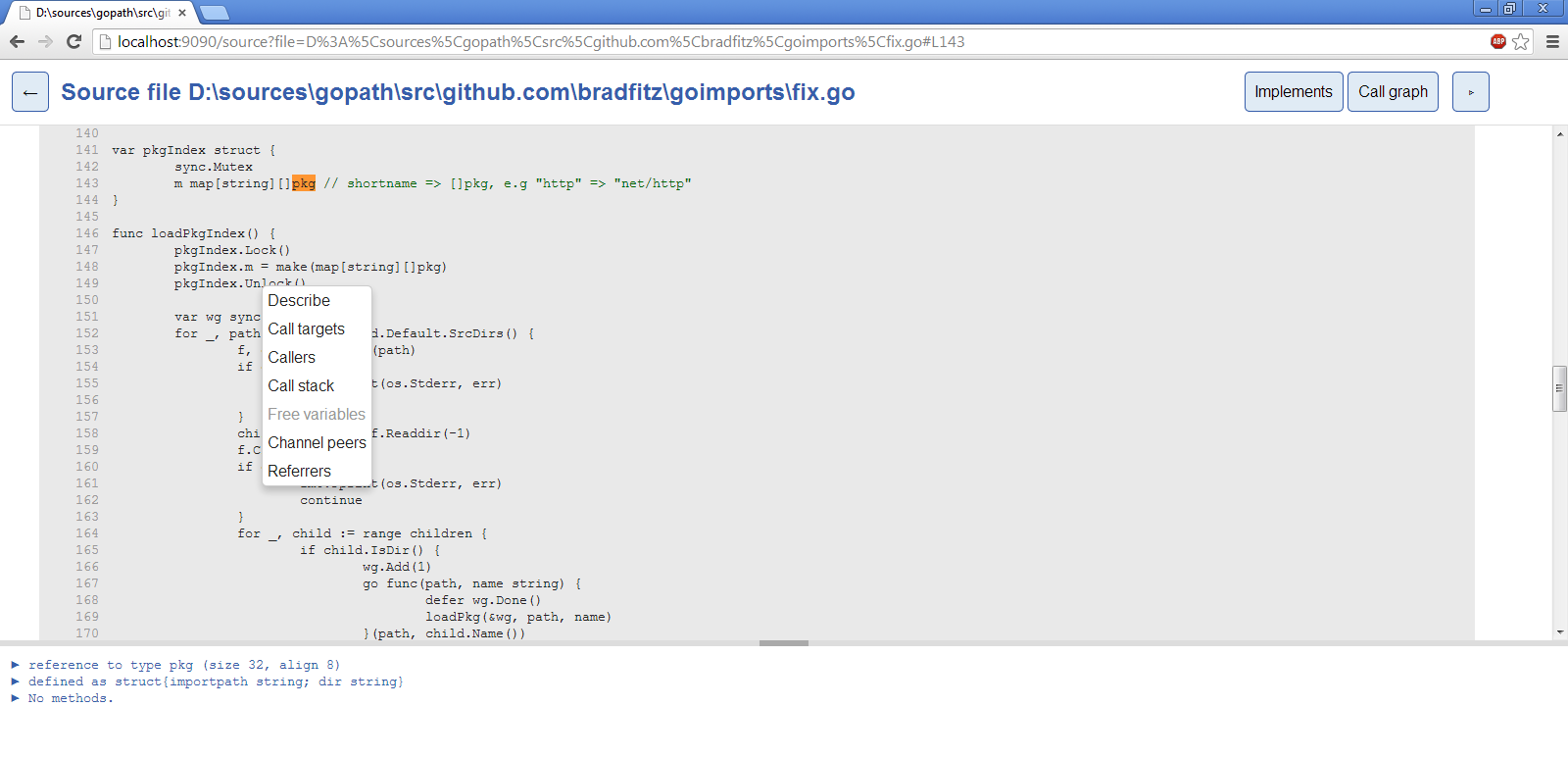Reload the page with refresh icon
The image size is (1568, 757).
pyautogui.click(x=73, y=41)
